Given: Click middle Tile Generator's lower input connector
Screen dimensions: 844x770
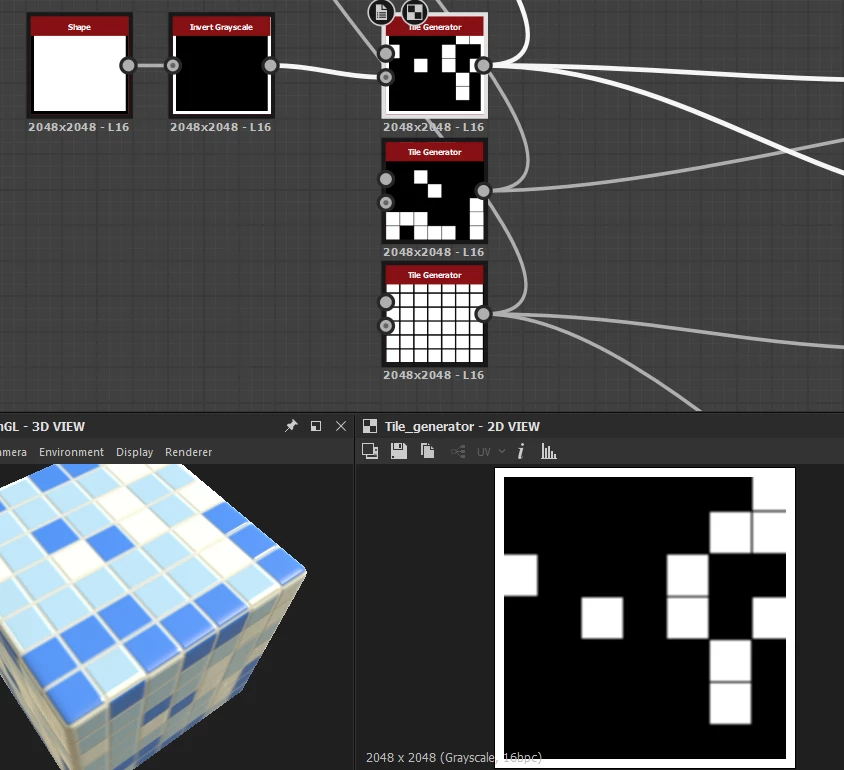Looking at the screenshot, I should tap(386, 202).
